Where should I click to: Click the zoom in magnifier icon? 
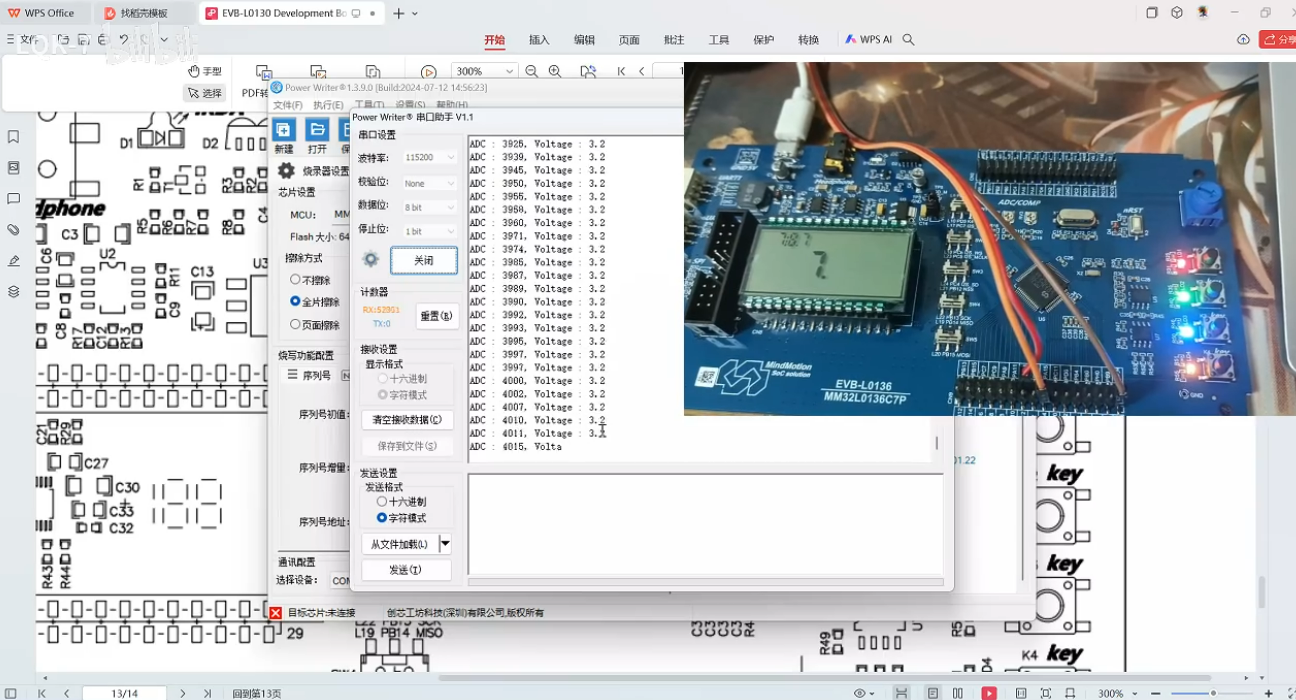[555, 72]
